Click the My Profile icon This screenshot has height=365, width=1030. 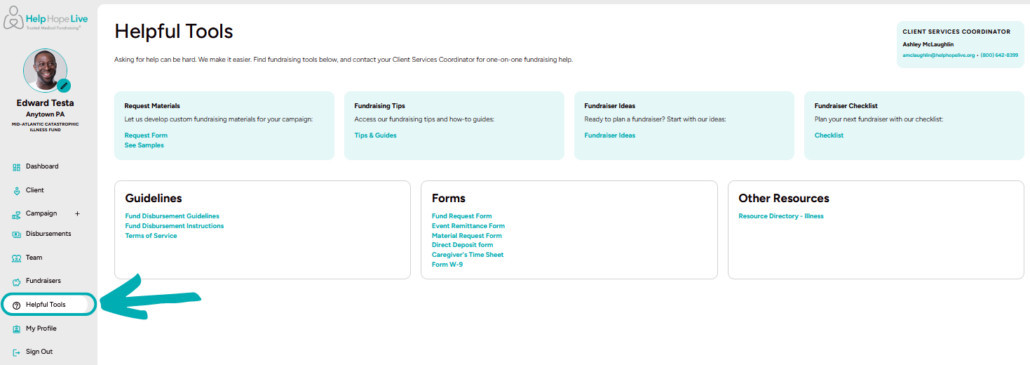[x=16, y=329]
